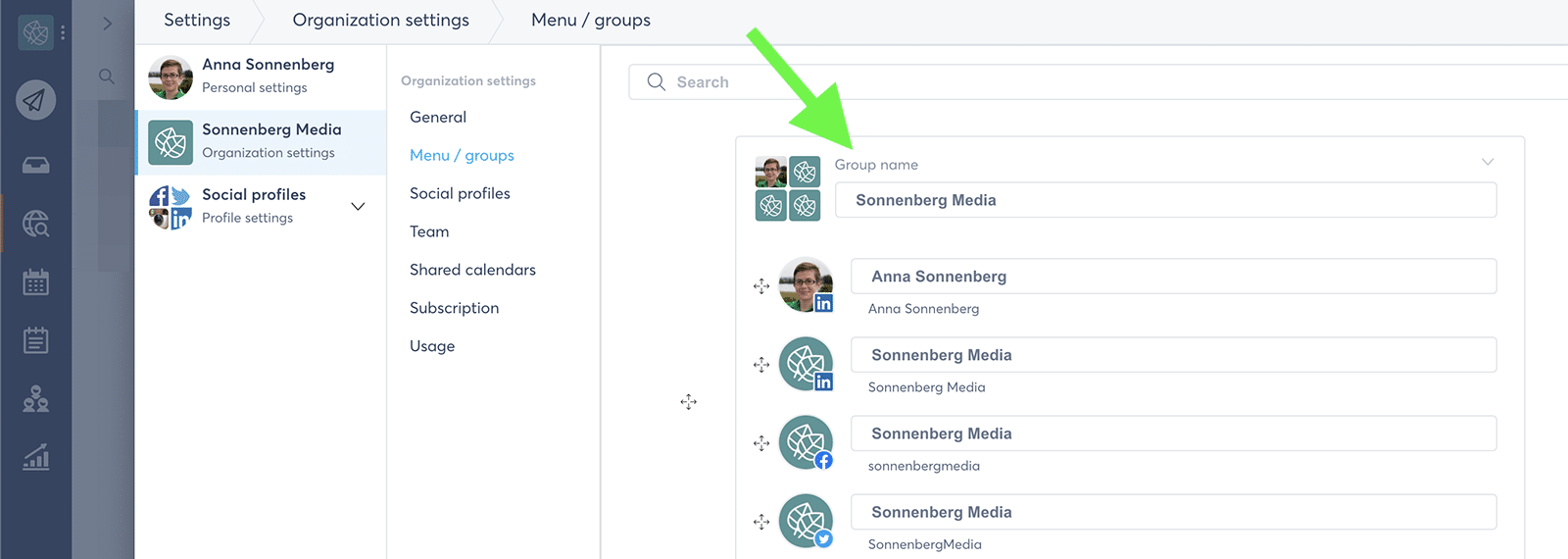The width and height of the screenshot is (1568, 559).
Task: Click the paper plane publish icon
Action: [35, 100]
